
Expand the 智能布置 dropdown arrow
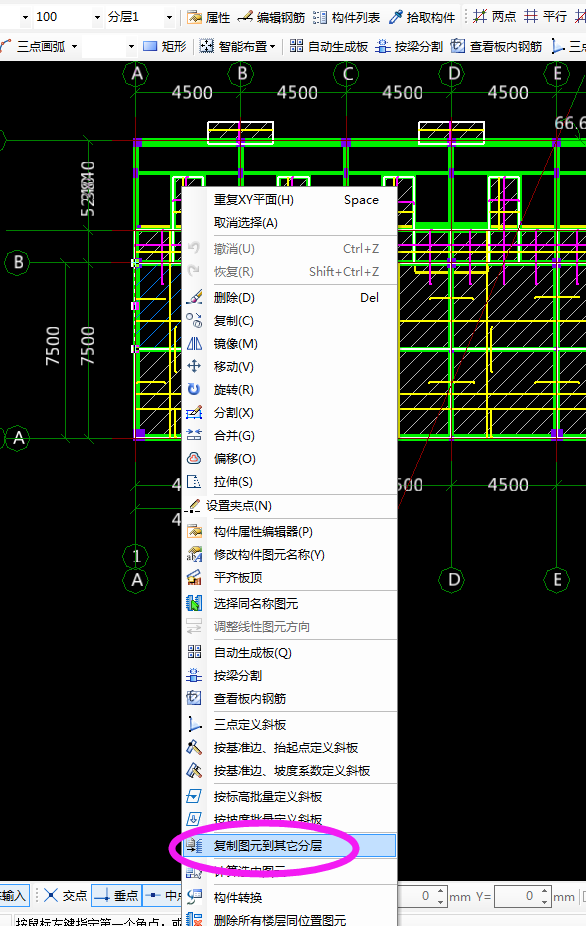click(x=272, y=46)
